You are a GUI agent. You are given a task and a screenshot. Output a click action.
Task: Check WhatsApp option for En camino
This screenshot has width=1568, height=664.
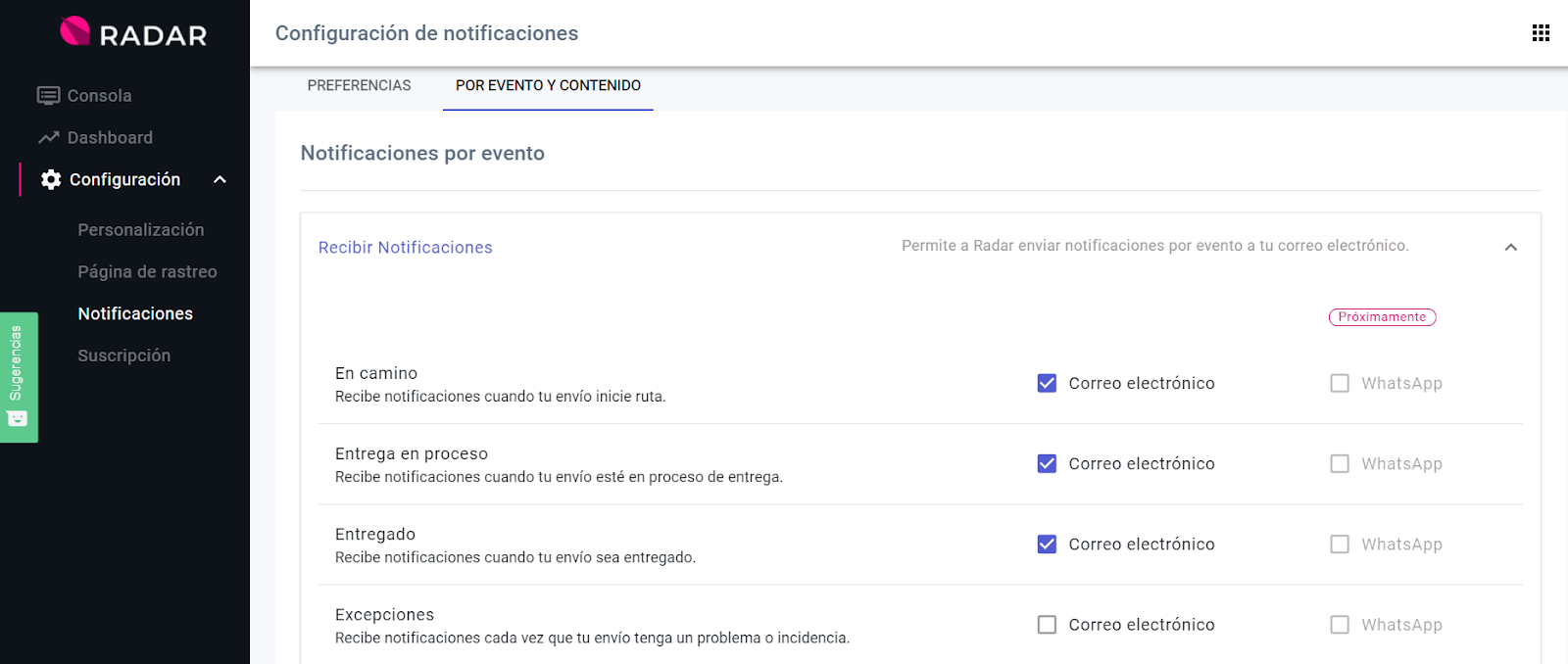coord(1339,383)
